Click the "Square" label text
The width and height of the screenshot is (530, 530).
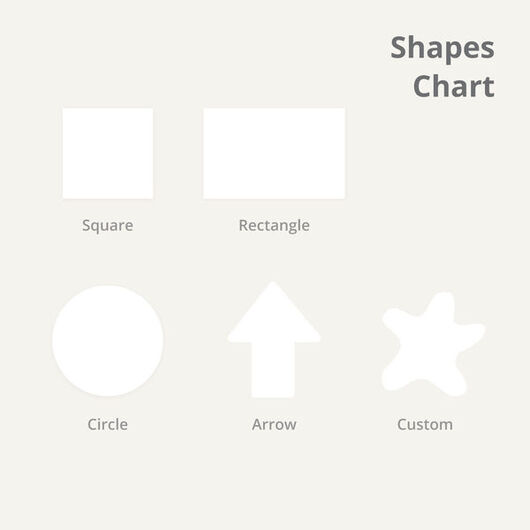(x=107, y=225)
